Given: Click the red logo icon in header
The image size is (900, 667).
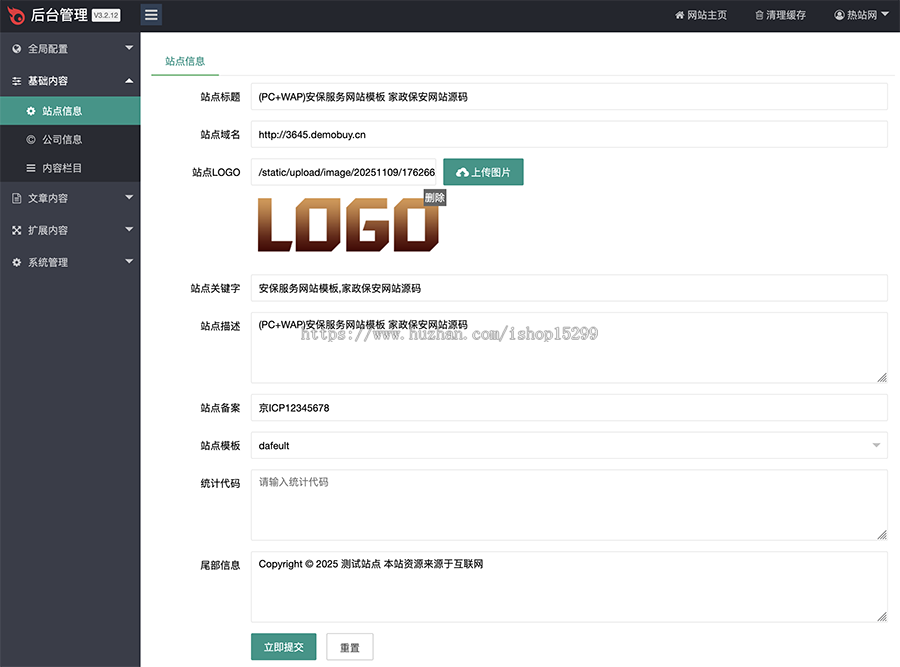Looking at the screenshot, I should click(16, 15).
